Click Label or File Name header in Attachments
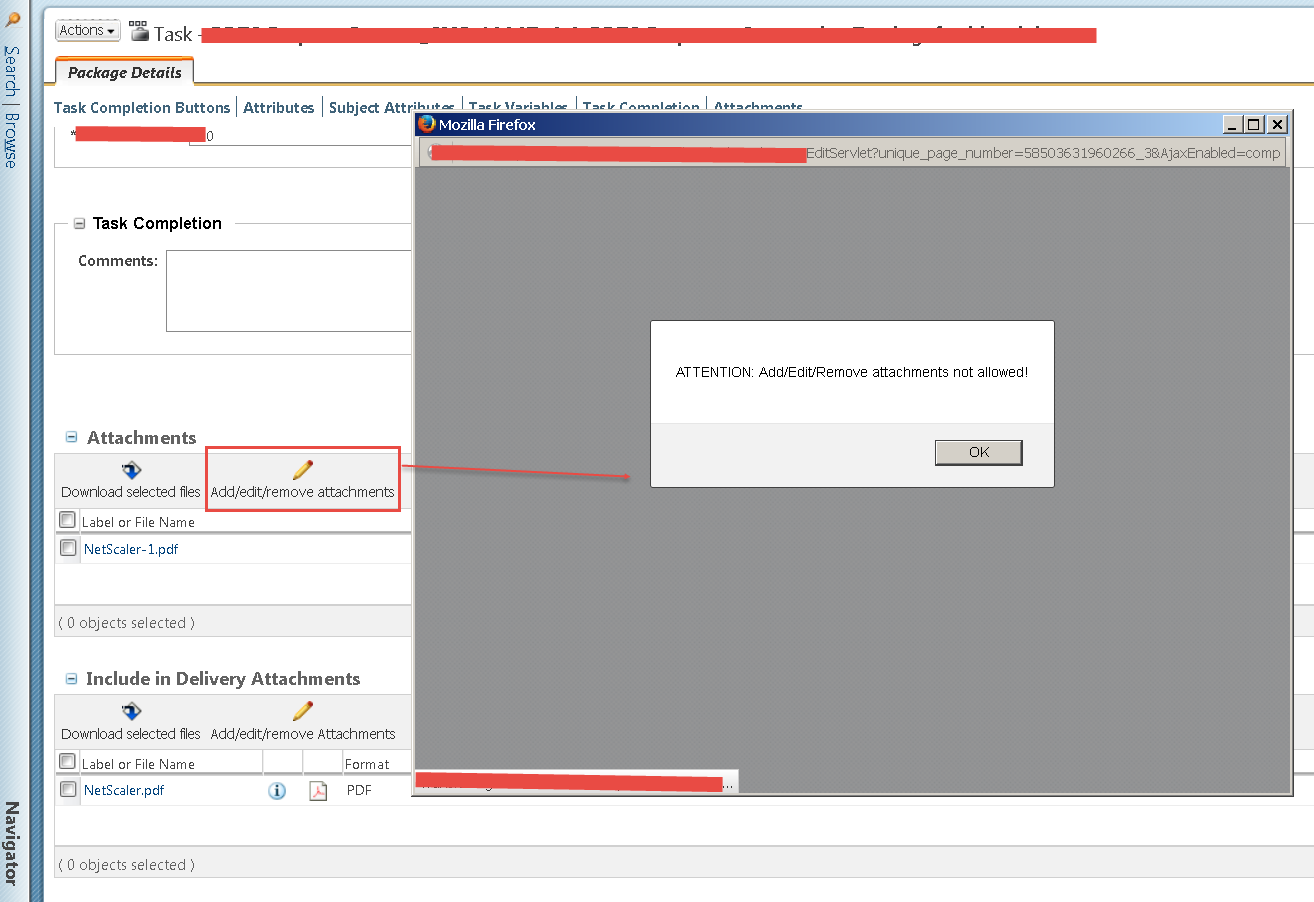1314x902 pixels. point(138,522)
